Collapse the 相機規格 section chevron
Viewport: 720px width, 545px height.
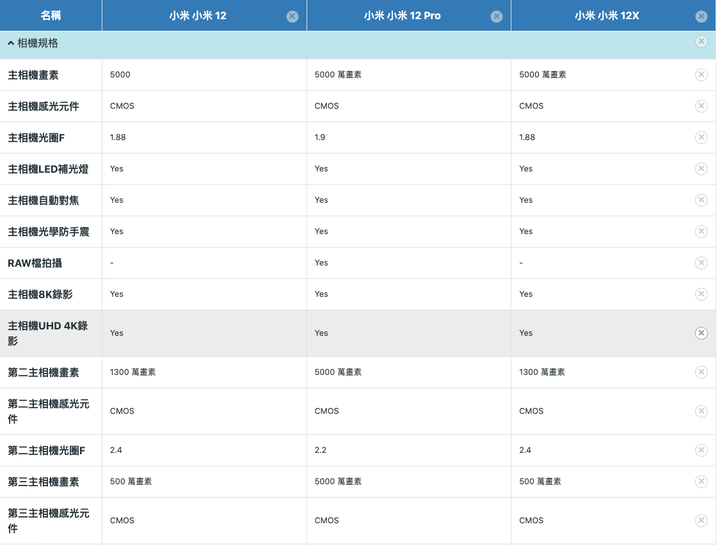[x=11, y=43]
